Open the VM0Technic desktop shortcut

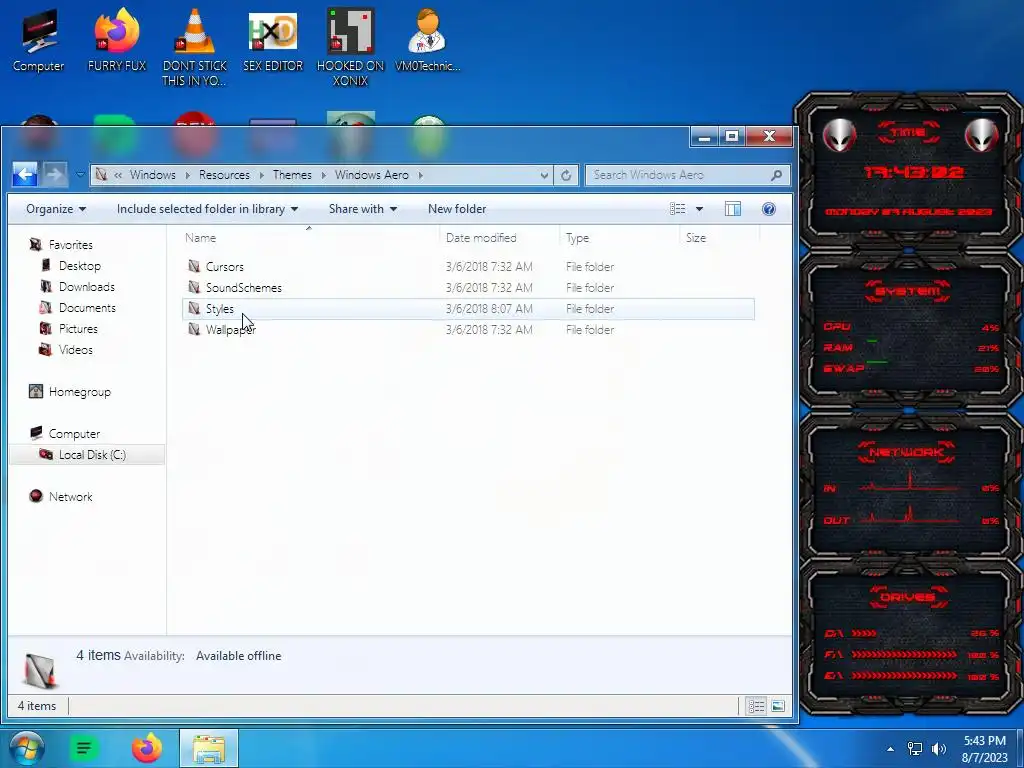pyautogui.click(x=428, y=39)
